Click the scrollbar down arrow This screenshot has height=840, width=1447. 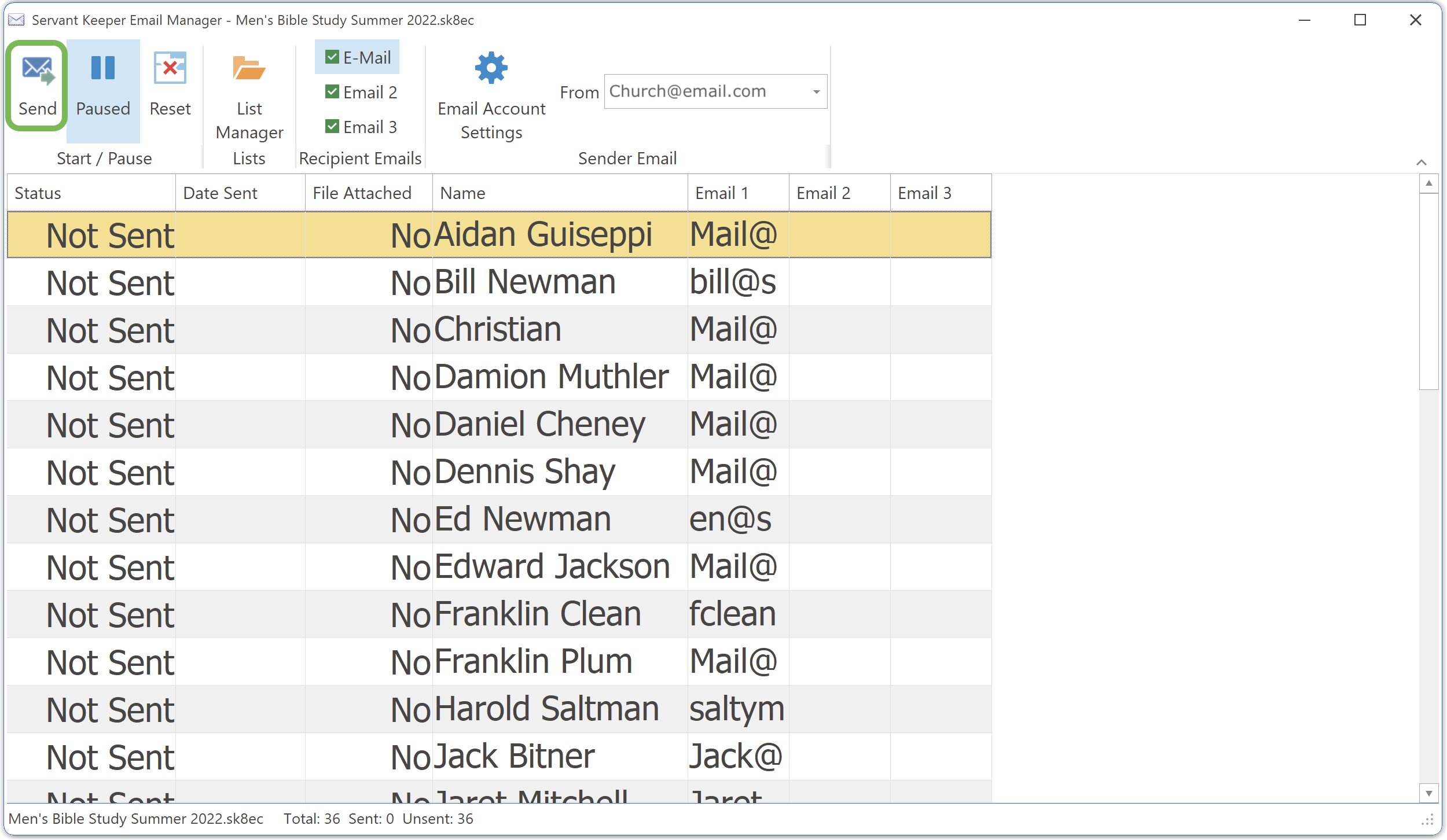[x=1429, y=793]
